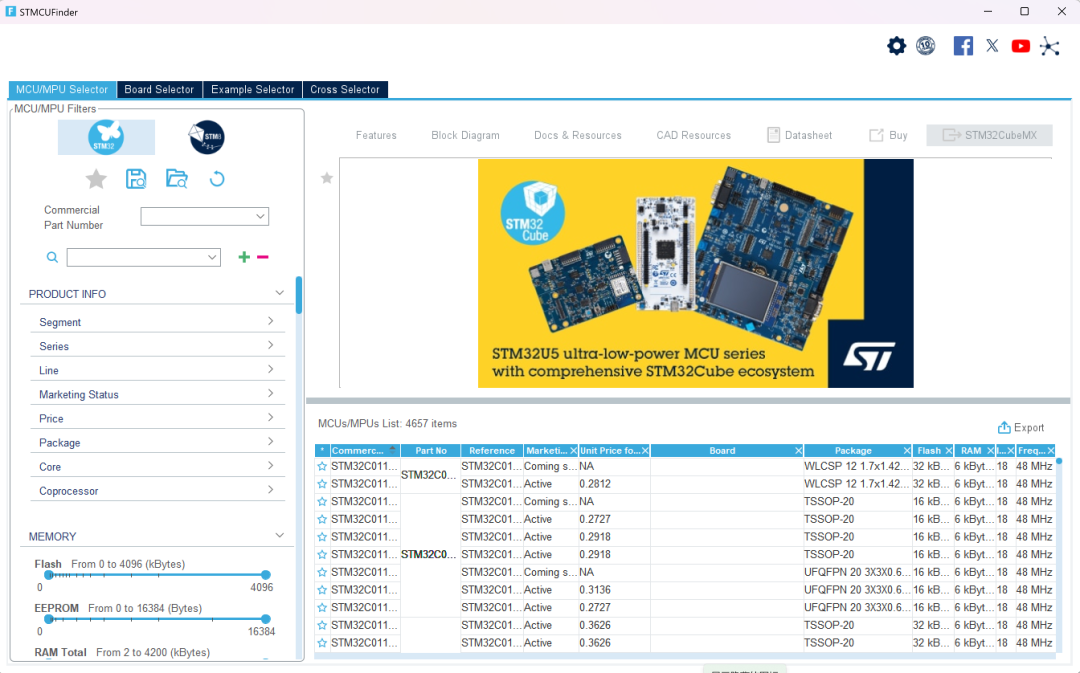Click the search term input field
This screenshot has width=1080, height=673.
point(136,258)
